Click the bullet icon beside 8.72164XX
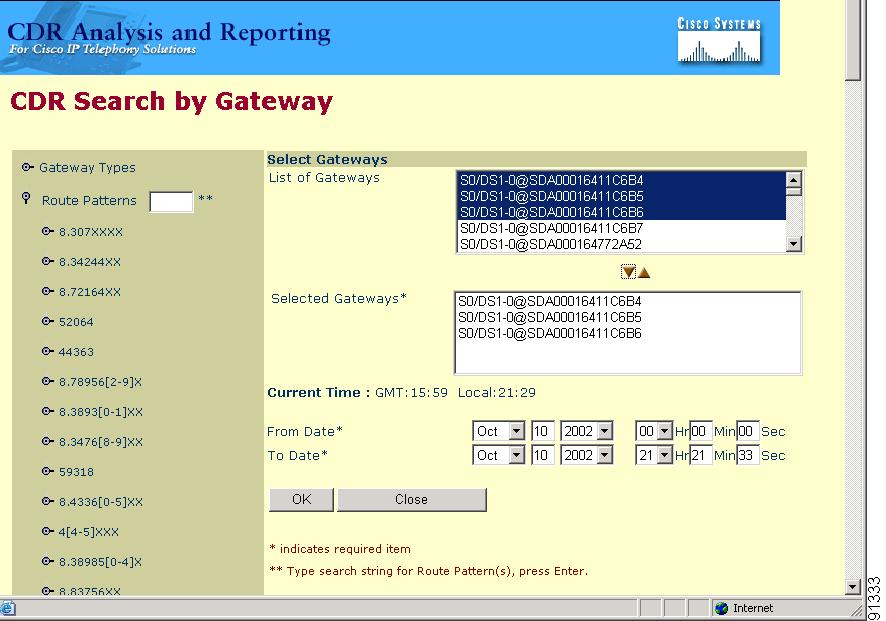886x621 pixels. tap(47, 291)
